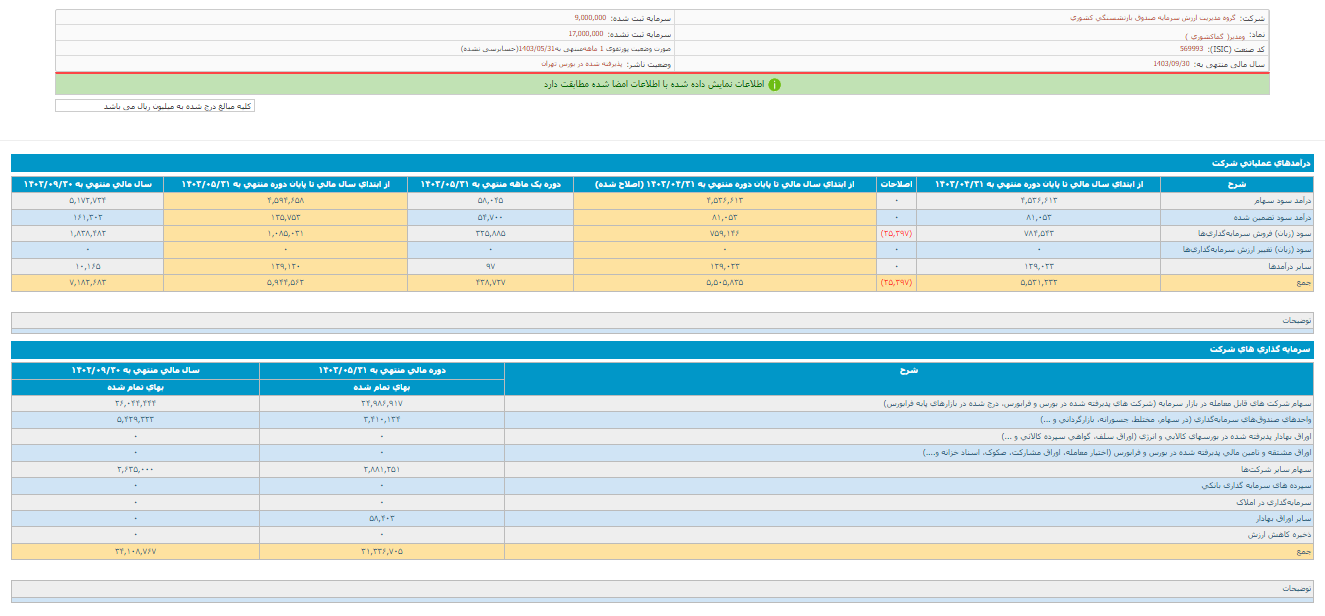
Task: Click the million Rial amounts note box
Action: click(x=155, y=106)
